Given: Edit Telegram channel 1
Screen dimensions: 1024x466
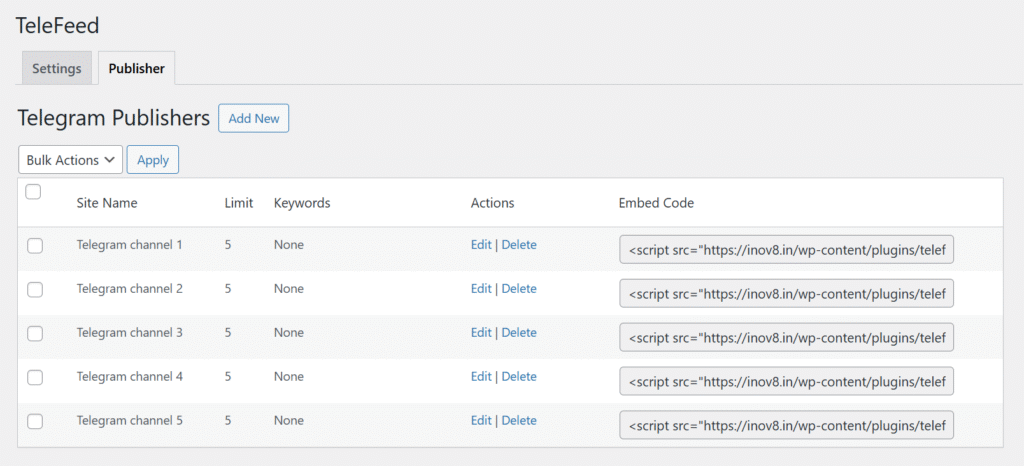Looking at the screenshot, I should tap(481, 245).
